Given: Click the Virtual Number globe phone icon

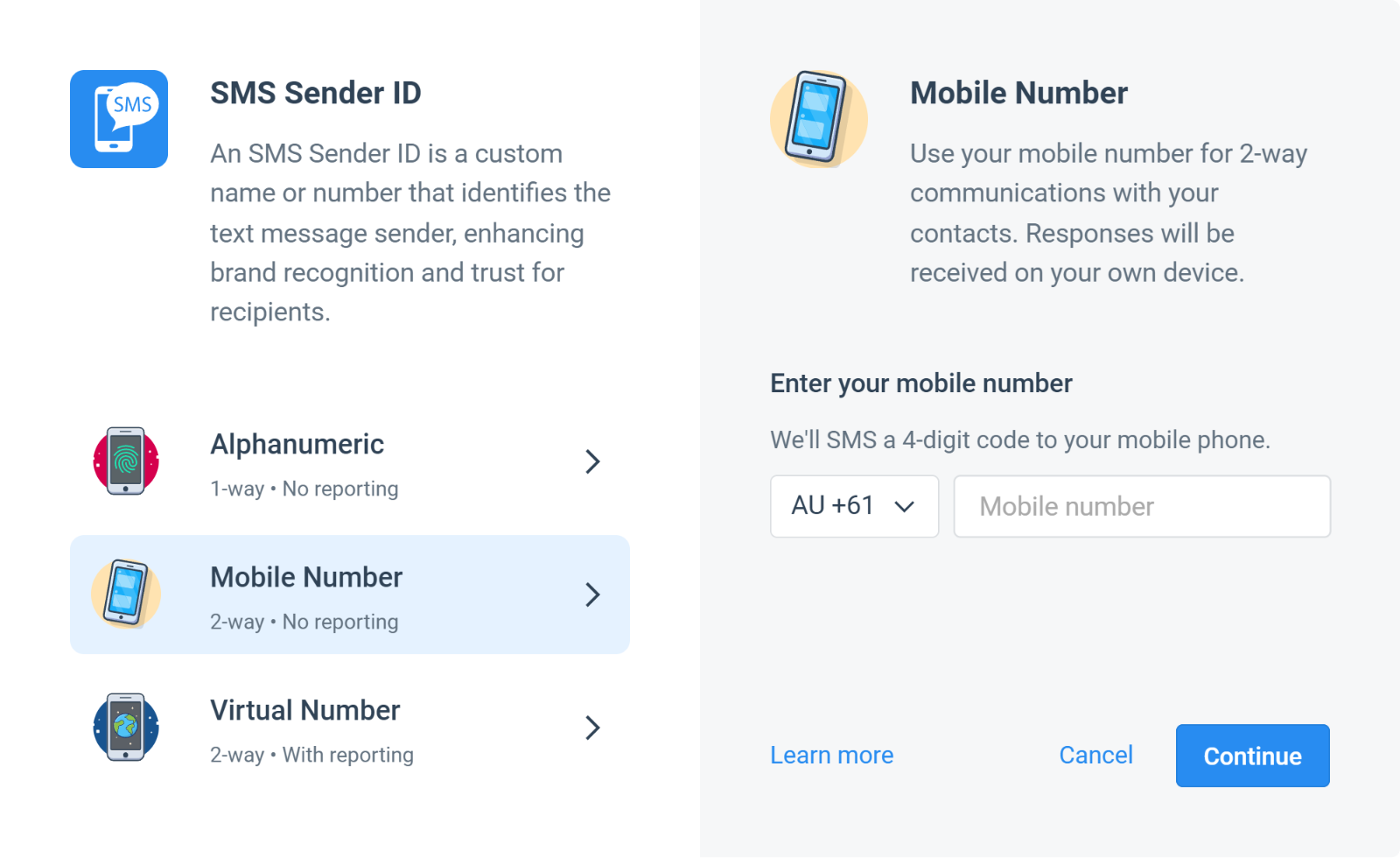Looking at the screenshot, I should click(126, 727).
